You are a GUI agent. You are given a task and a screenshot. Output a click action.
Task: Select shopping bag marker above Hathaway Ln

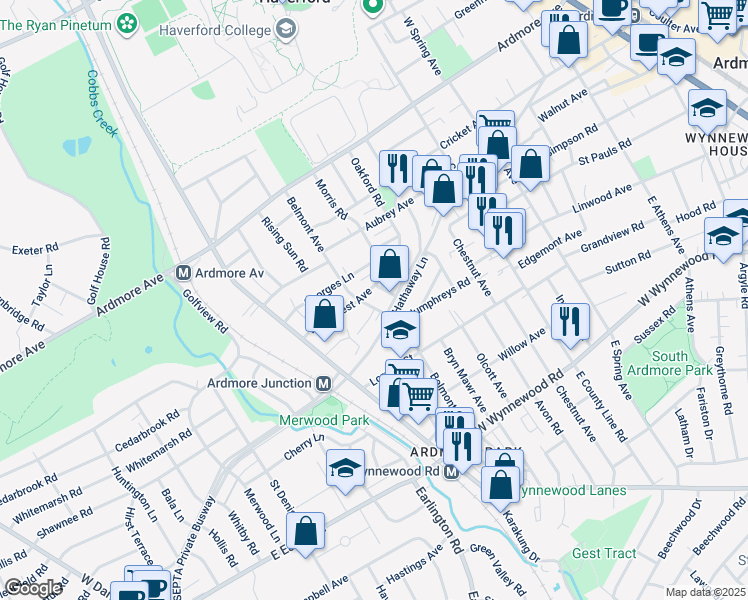(389, 266)
